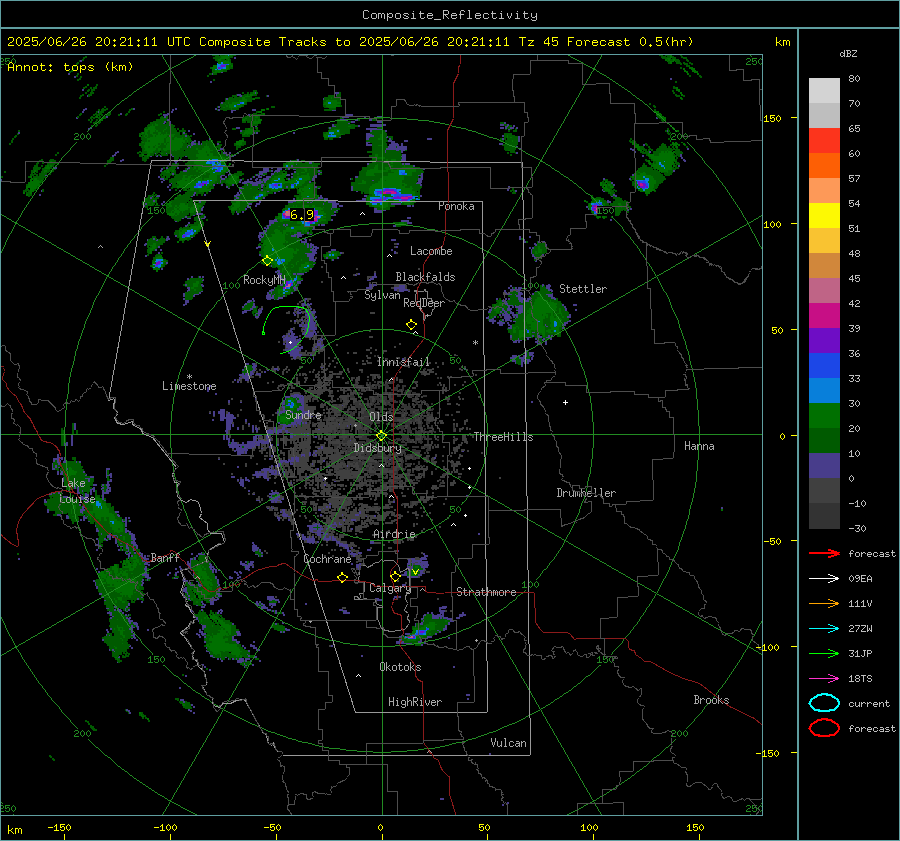Click the ThreeHills label
Viewport: 900px width, 841px height.
[x=503, y=437]
